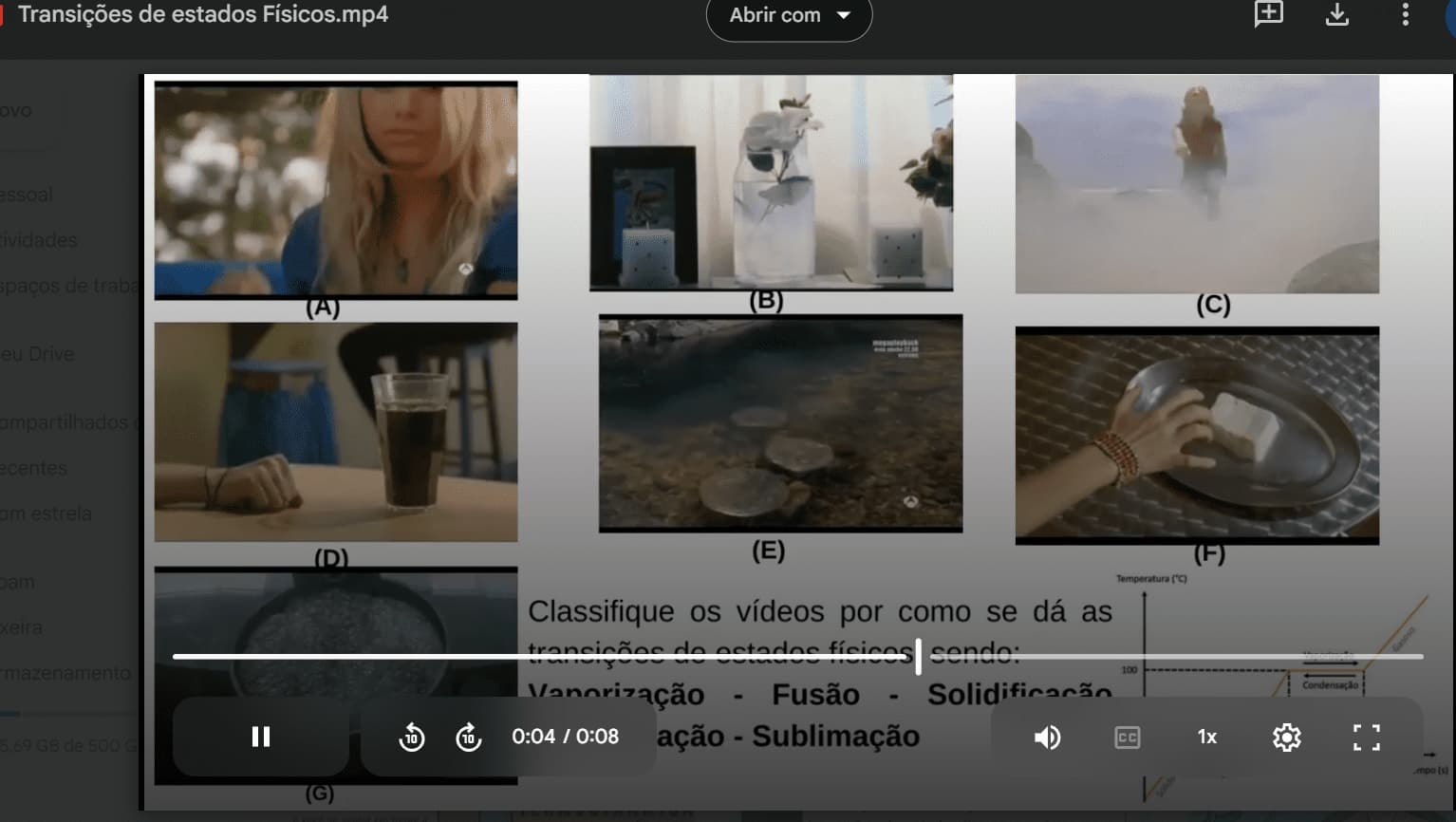The height and width of the screenshot is (822, 1456).
Task: Open the three-dot more actions menu
Action: coord(1405,14)
